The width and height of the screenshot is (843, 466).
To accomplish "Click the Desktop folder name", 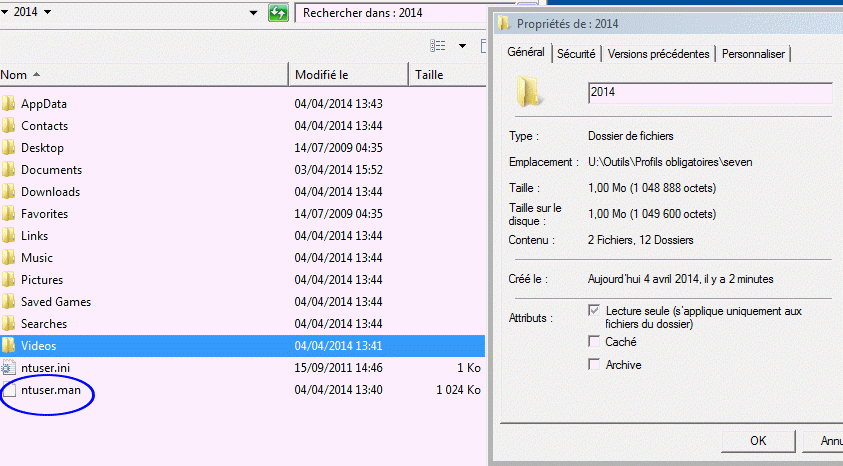I will [x=42, y=148].
